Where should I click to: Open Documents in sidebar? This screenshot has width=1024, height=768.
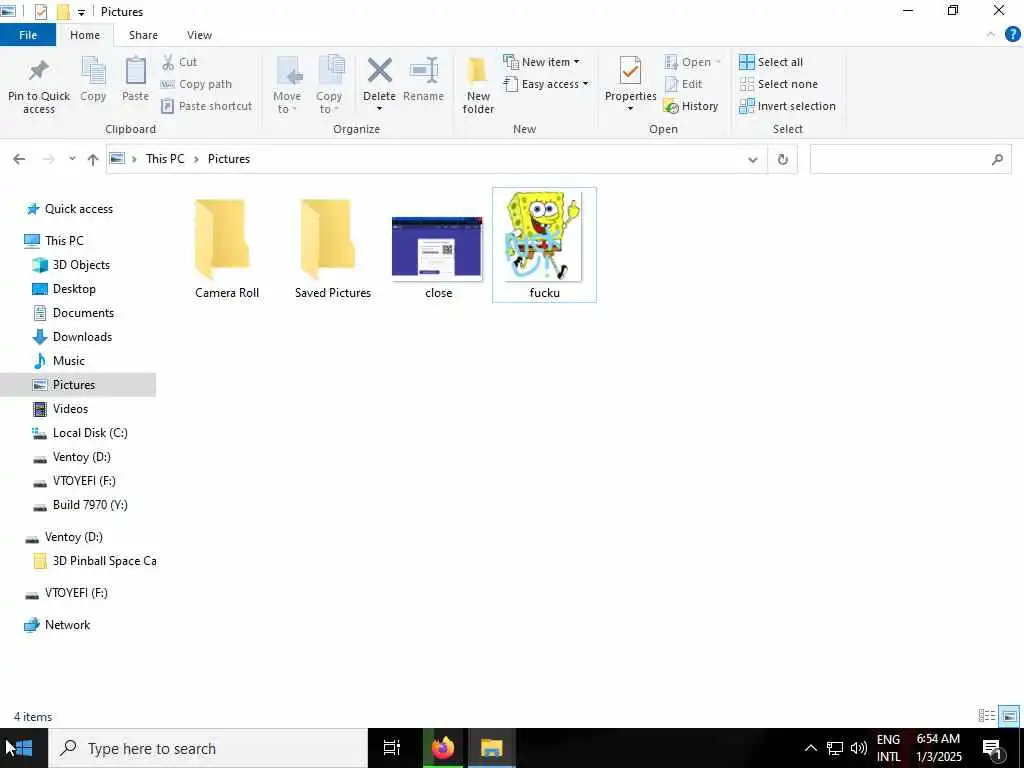[x=73, y=313]
